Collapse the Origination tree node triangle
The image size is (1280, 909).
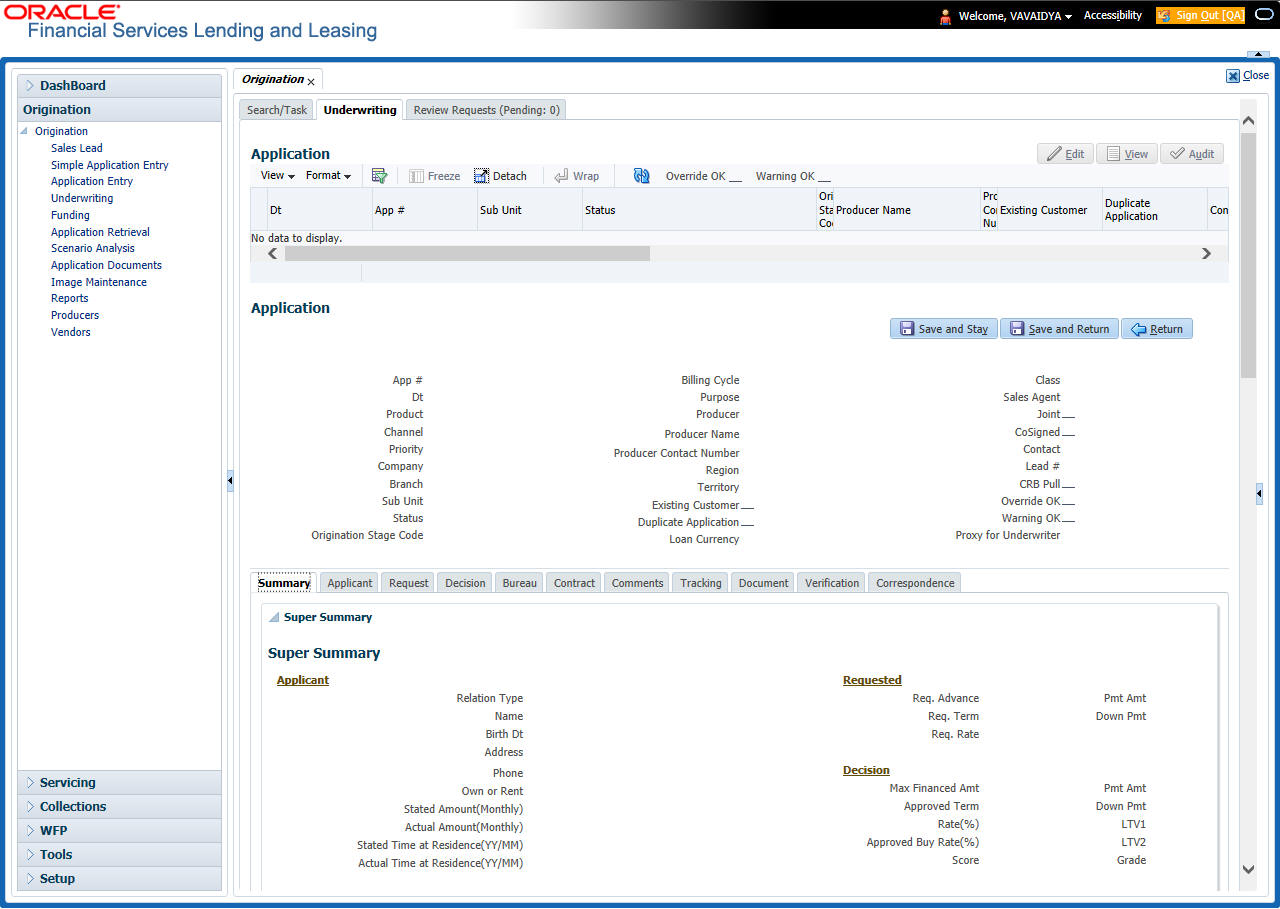pos(25,131)
